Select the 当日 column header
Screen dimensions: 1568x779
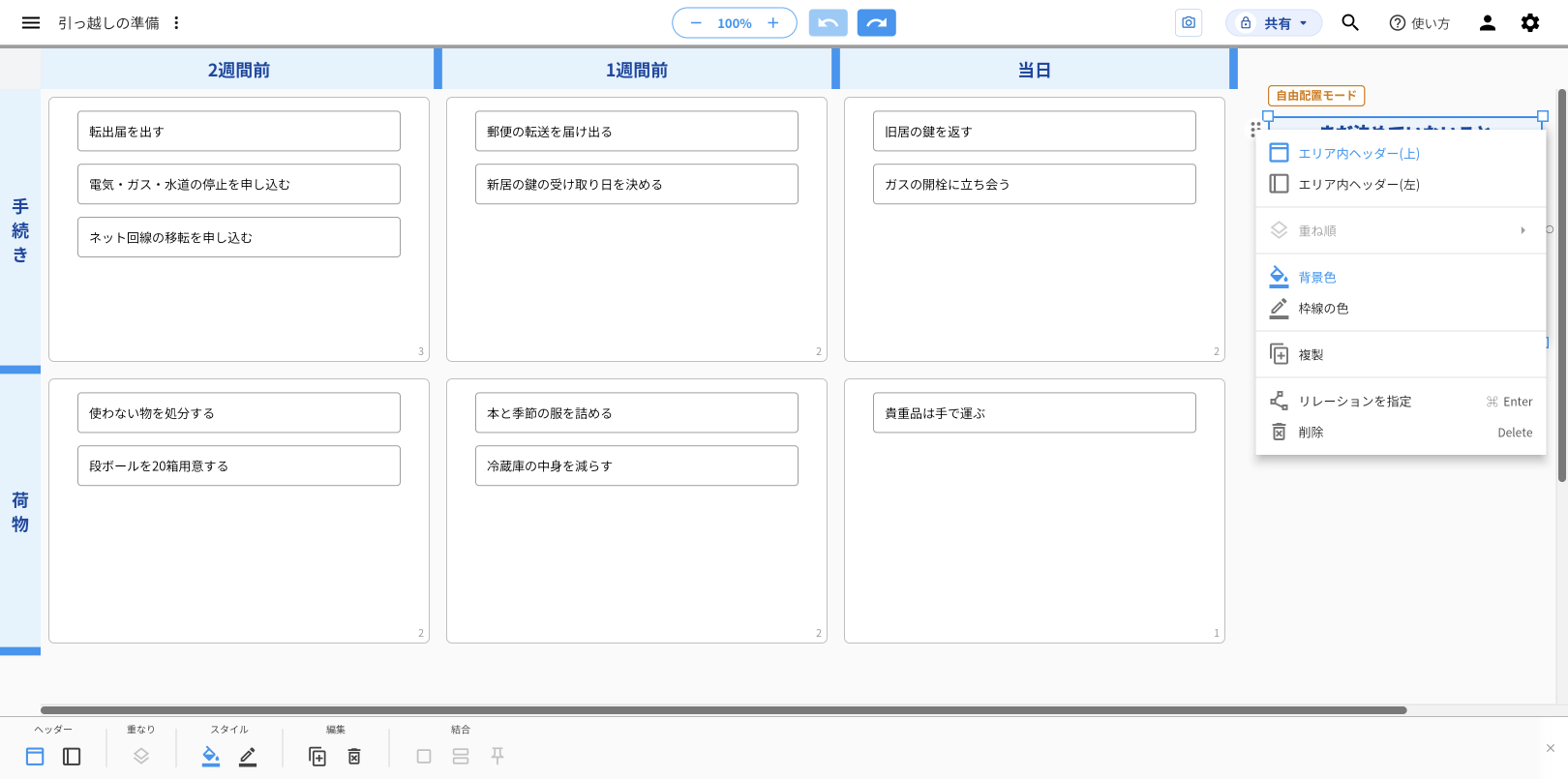click(1034, 70)
